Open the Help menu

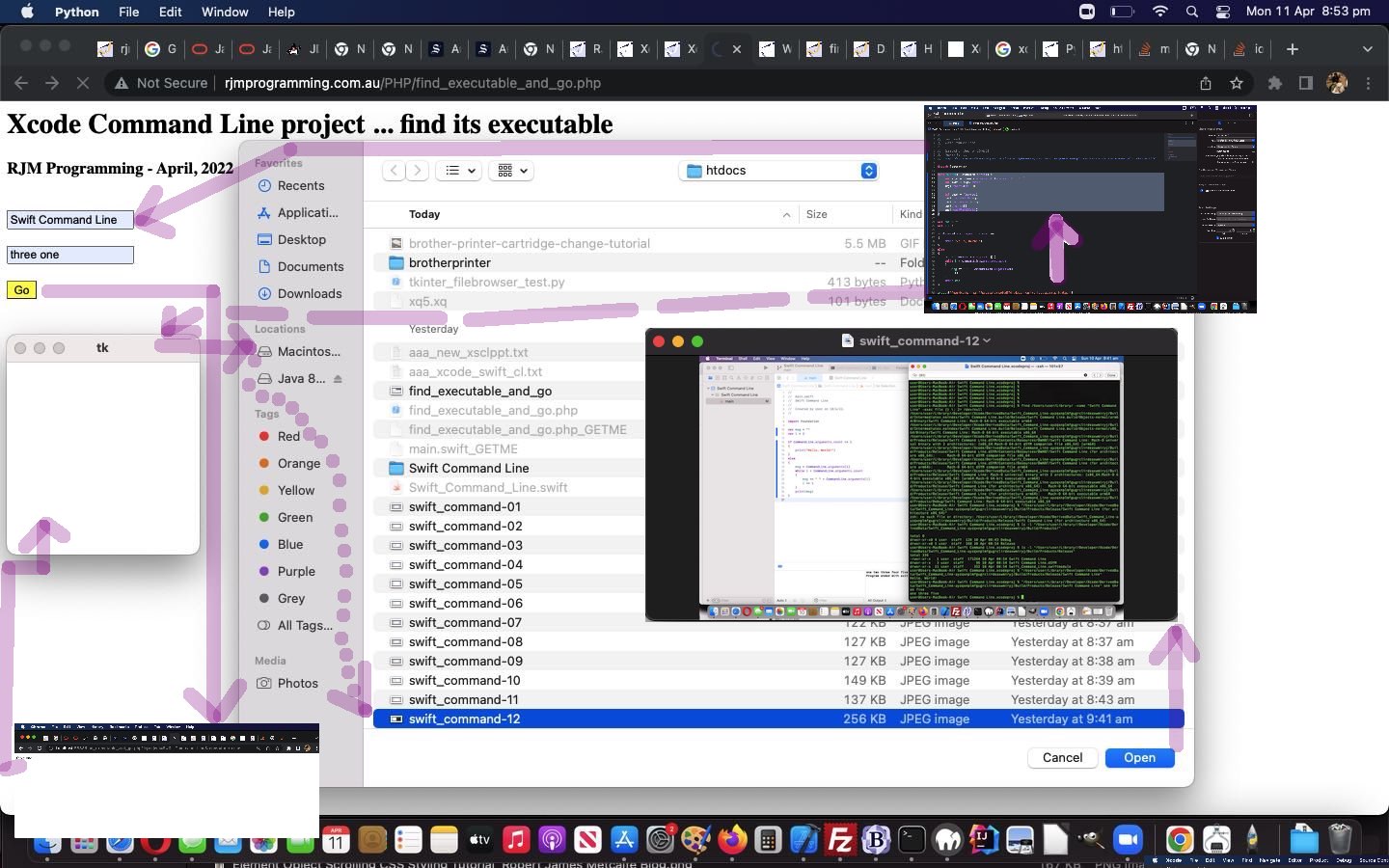tap(282, 12)
